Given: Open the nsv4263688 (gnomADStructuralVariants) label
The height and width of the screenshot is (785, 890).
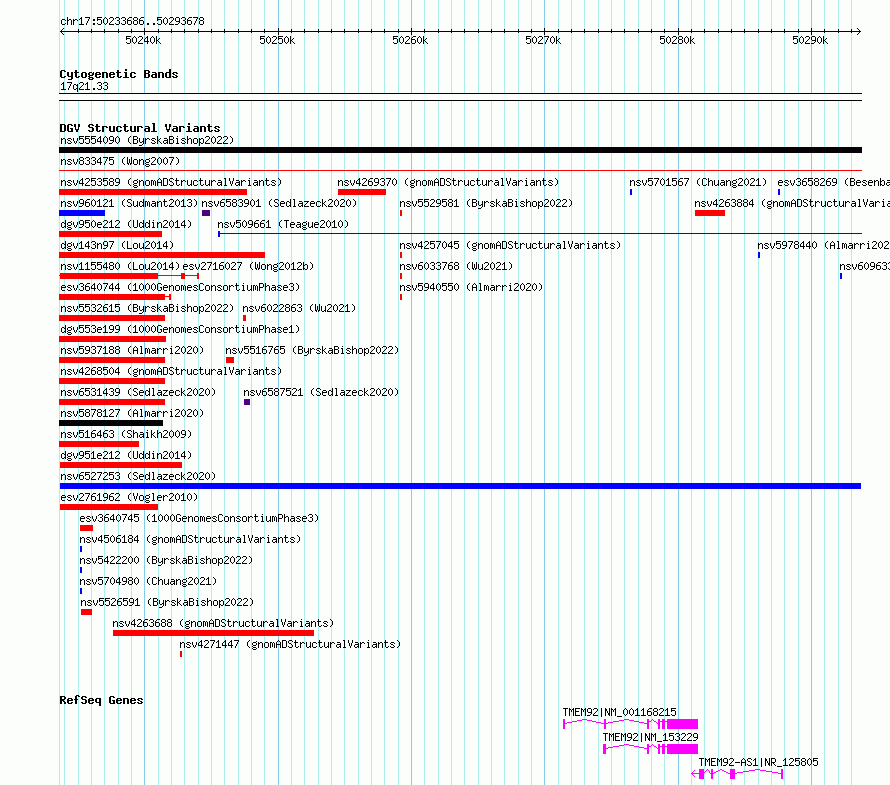Looking at the screenshot, I should pyautogui.click(x=223, y=623).
